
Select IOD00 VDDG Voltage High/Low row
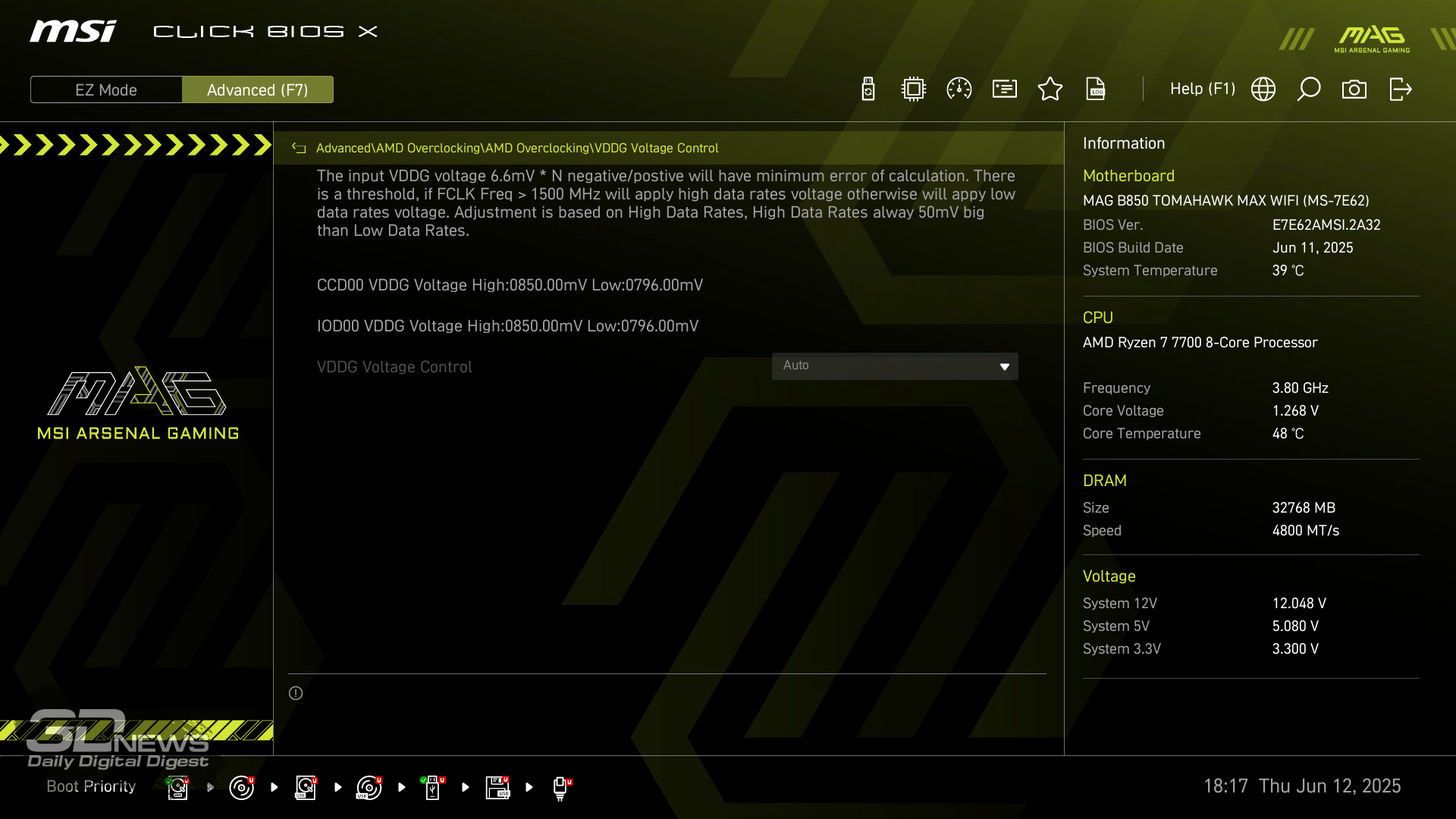(507, 326)
